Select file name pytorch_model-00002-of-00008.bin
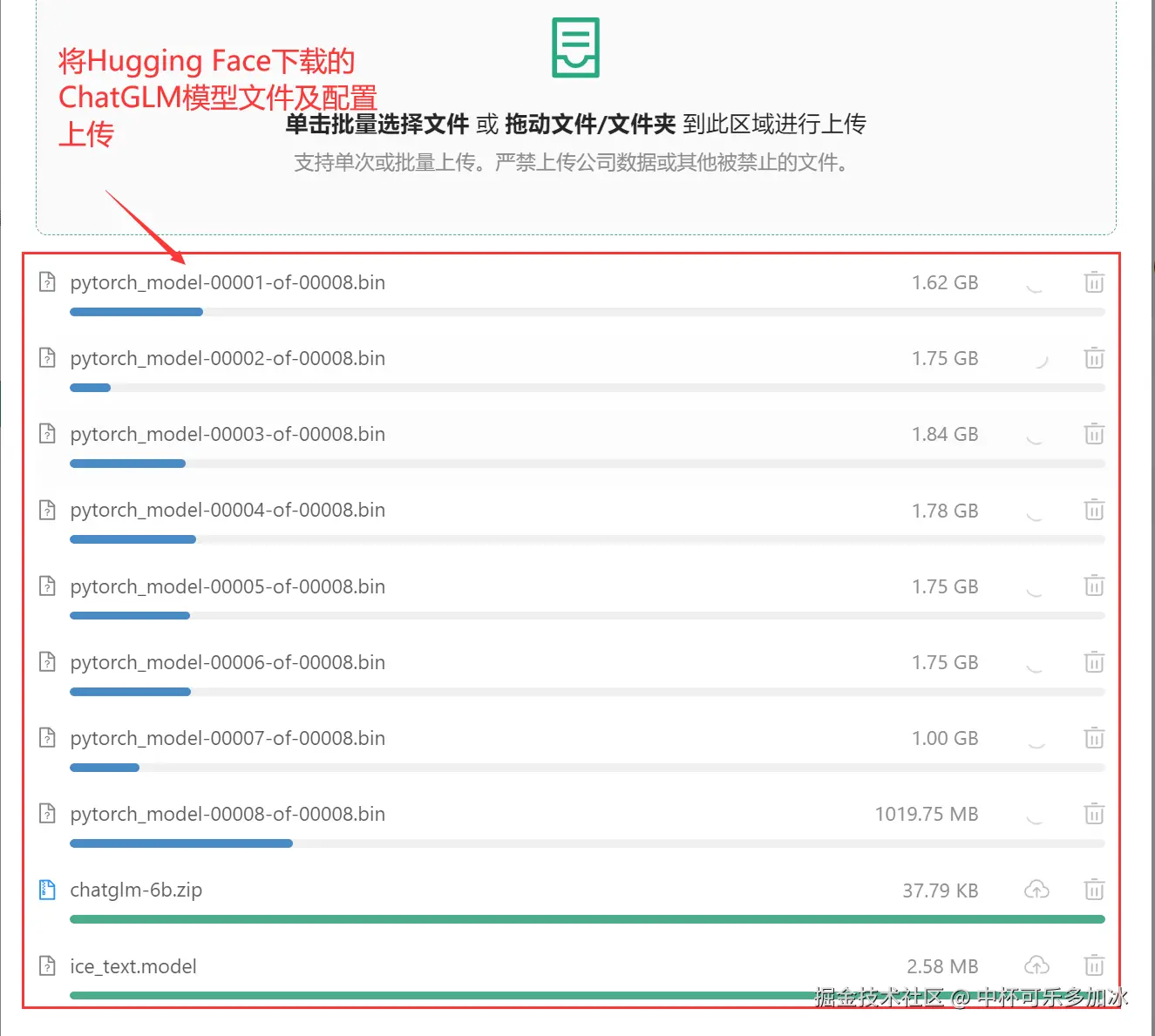Viewport: 1155px width, 1036px height. [228, 358]
